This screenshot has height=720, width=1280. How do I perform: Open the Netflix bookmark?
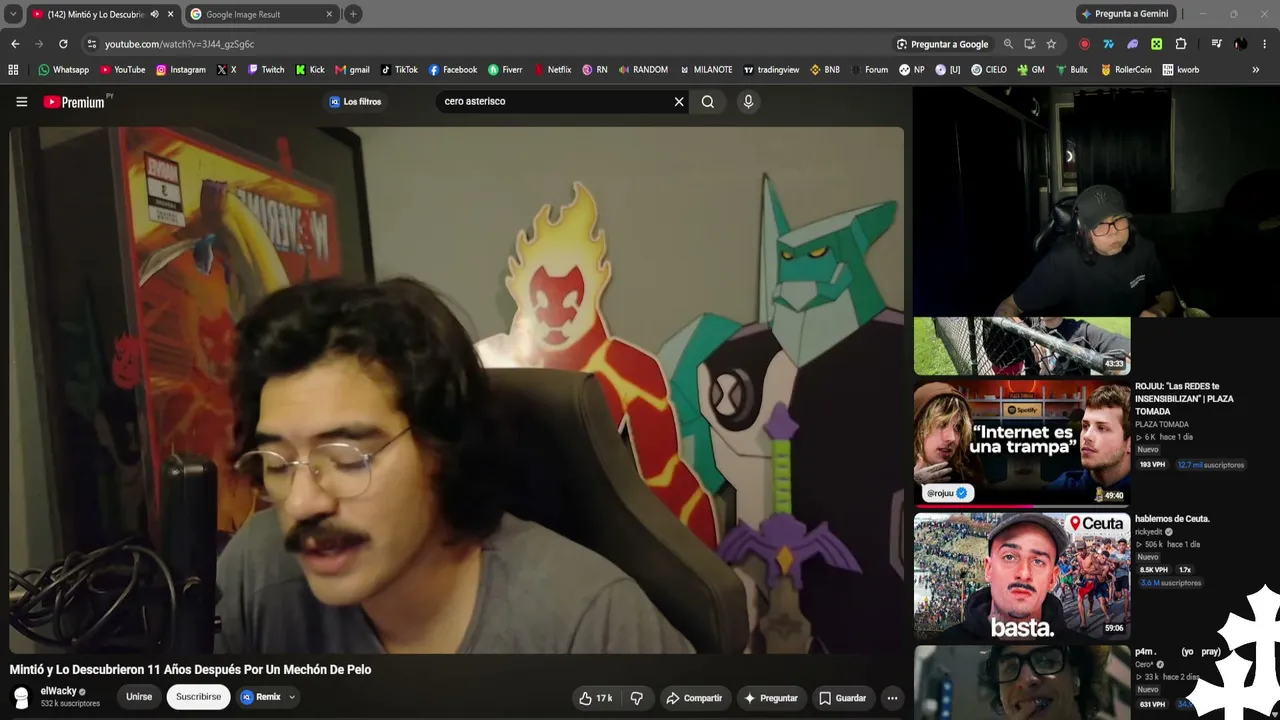pos(553,70)
